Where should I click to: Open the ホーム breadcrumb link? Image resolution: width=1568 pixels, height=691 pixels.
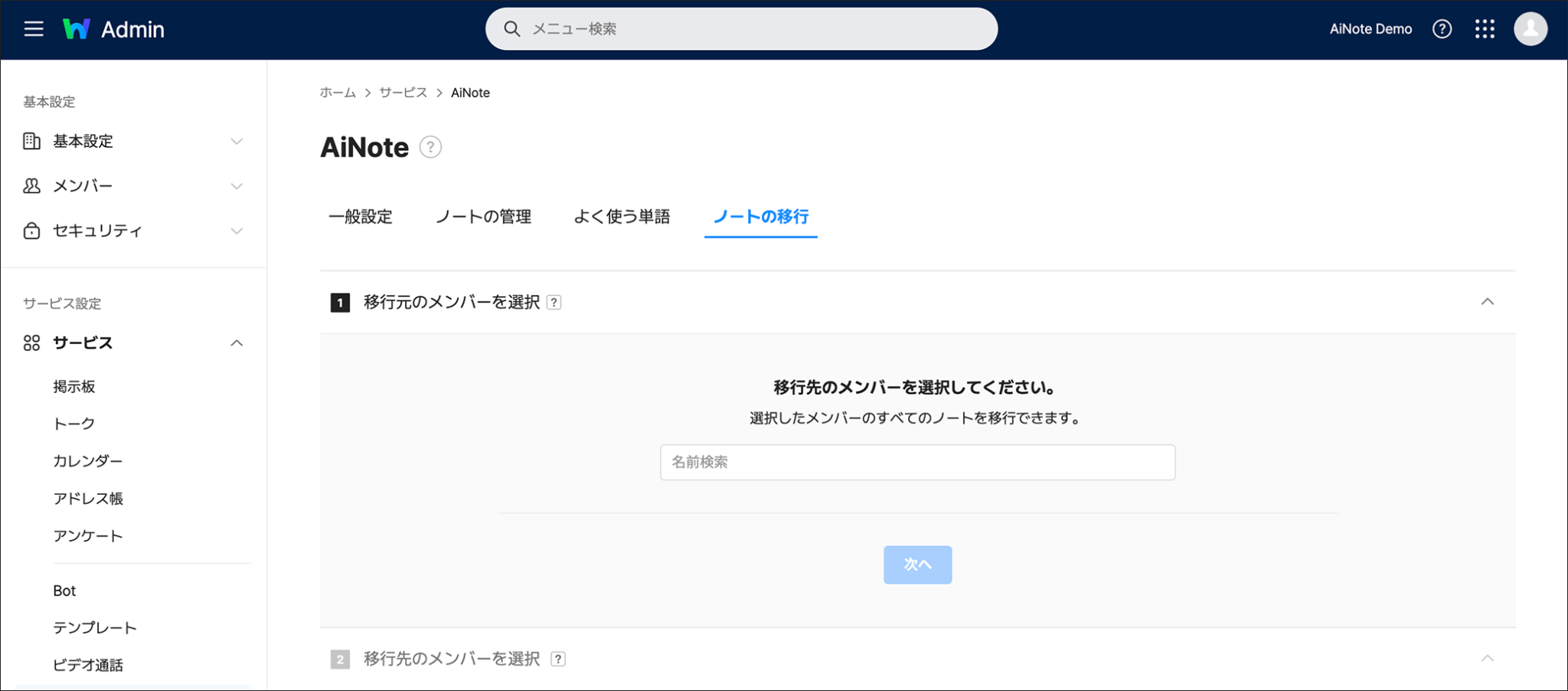click(338, 92)
